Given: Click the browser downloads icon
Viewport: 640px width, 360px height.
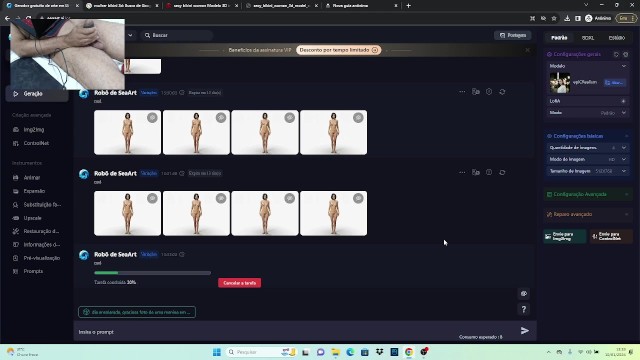Looking at the screenshot, I should [567, 18].
